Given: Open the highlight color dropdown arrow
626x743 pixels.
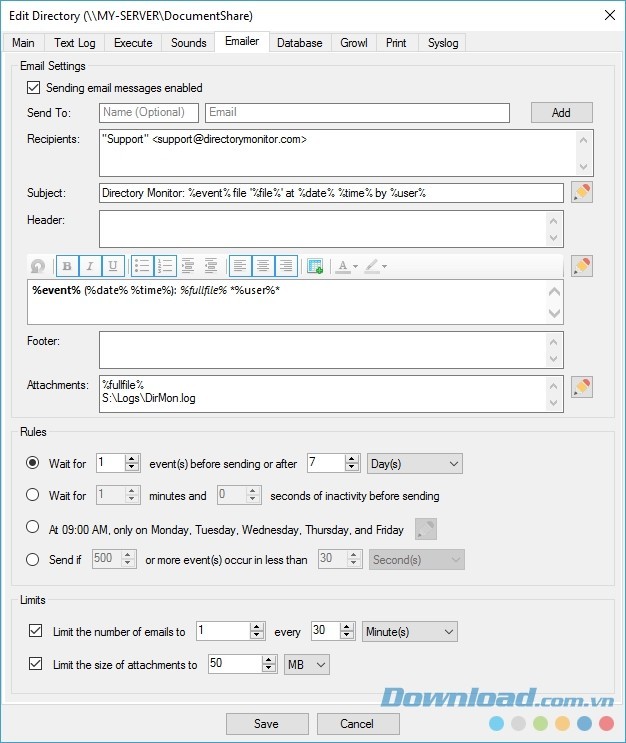Looking at the screenshot, I should point(384,266).
